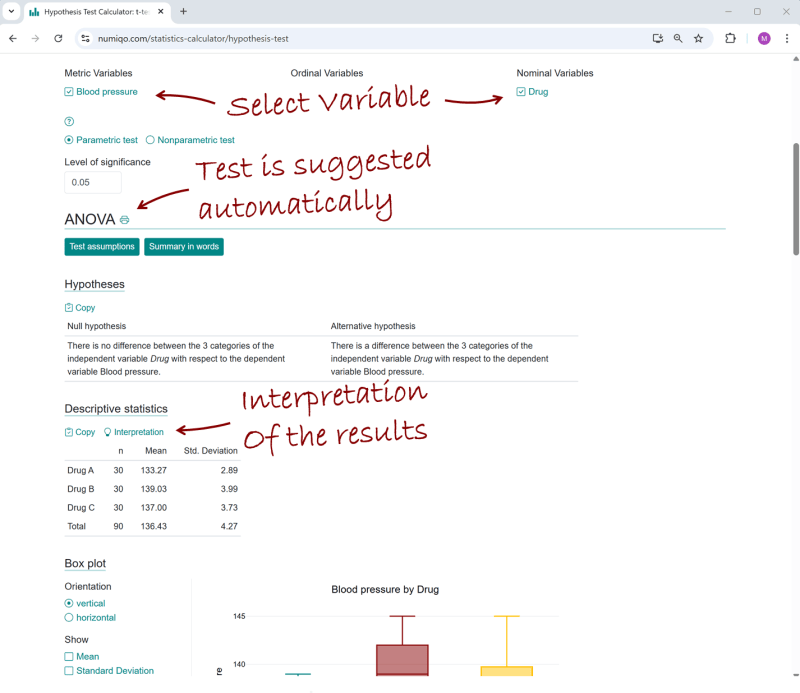Click the Hypotheses section heading
800x693 pixels.
pos(94,284)
